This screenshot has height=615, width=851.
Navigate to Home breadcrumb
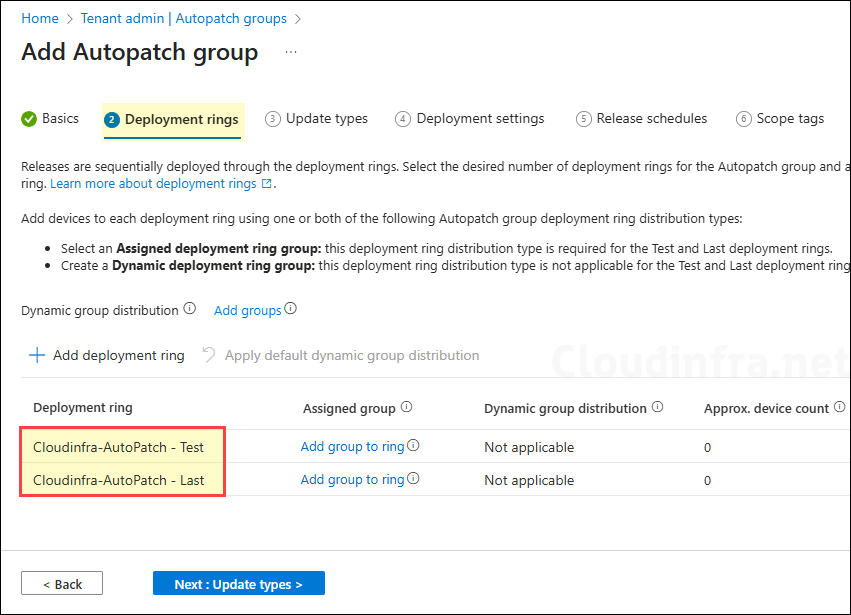40,18
